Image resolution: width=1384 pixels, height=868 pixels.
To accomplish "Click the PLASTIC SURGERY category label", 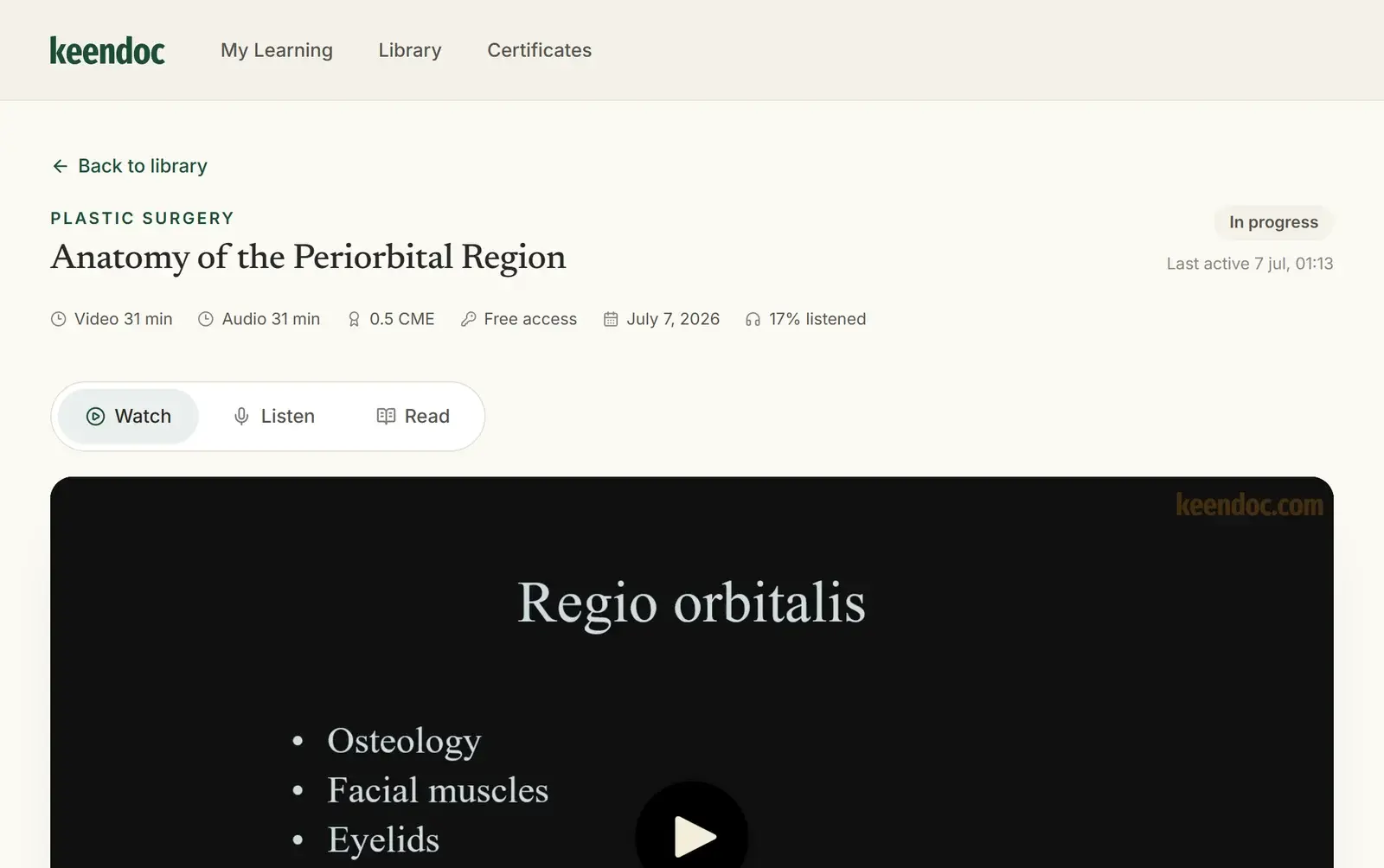I will pyautogui.click(x=143, y=218).
